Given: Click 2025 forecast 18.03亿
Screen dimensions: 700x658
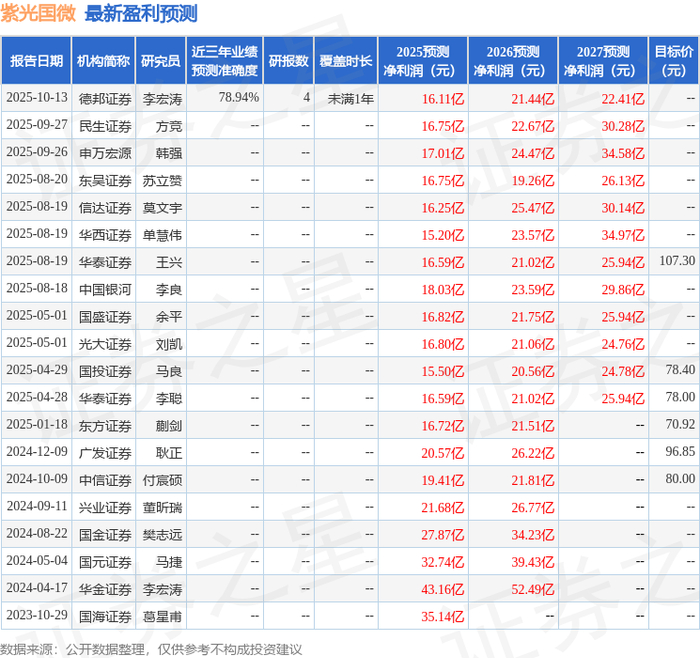Looking at the screenshot, I should pos(443,290).
